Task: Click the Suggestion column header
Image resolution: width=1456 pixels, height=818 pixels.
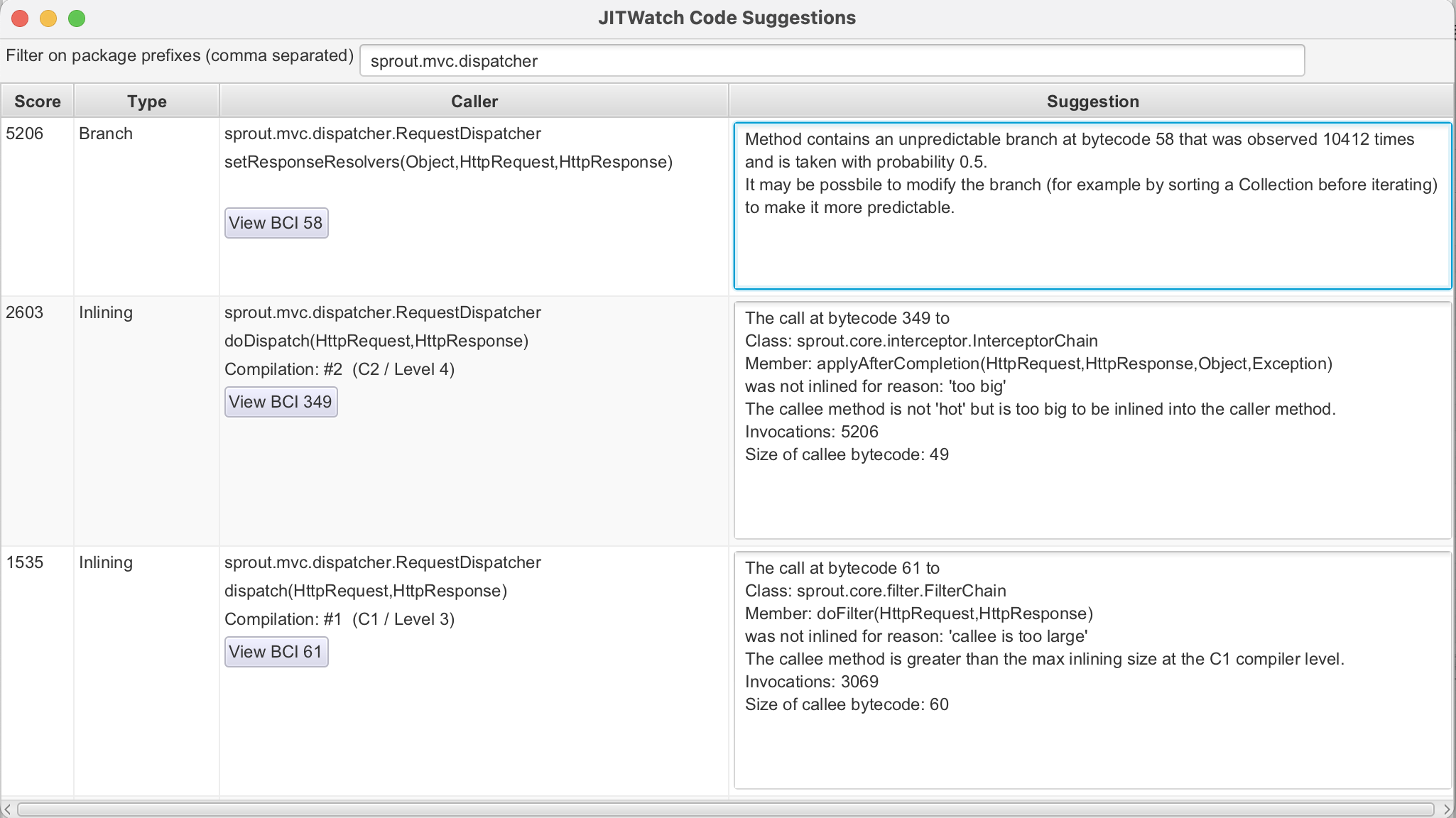Action: point(1092,102)
